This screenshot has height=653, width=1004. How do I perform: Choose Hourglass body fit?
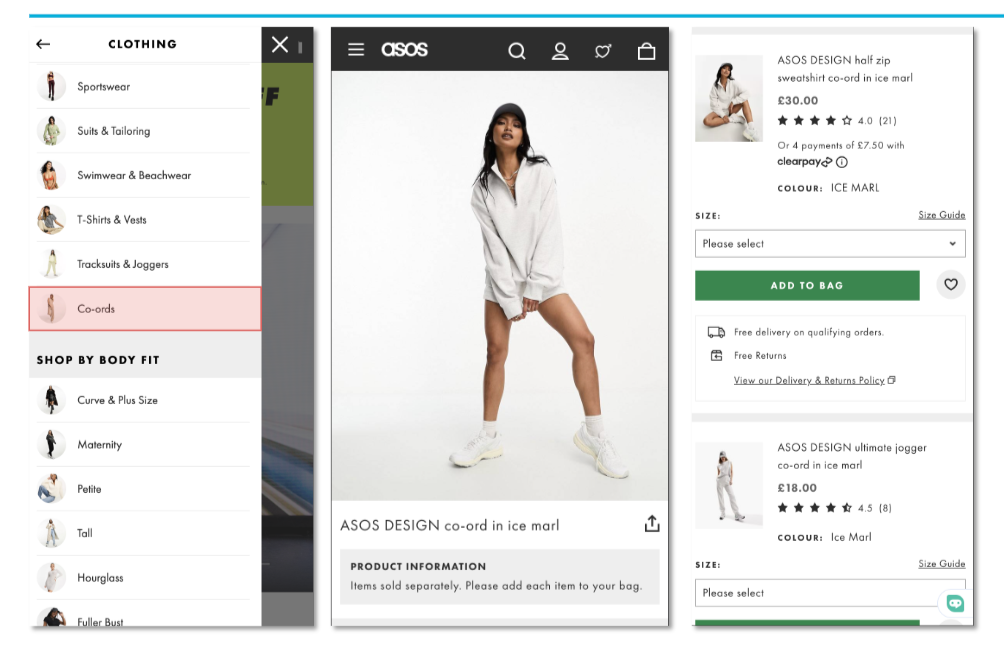(x=143, y=577)
